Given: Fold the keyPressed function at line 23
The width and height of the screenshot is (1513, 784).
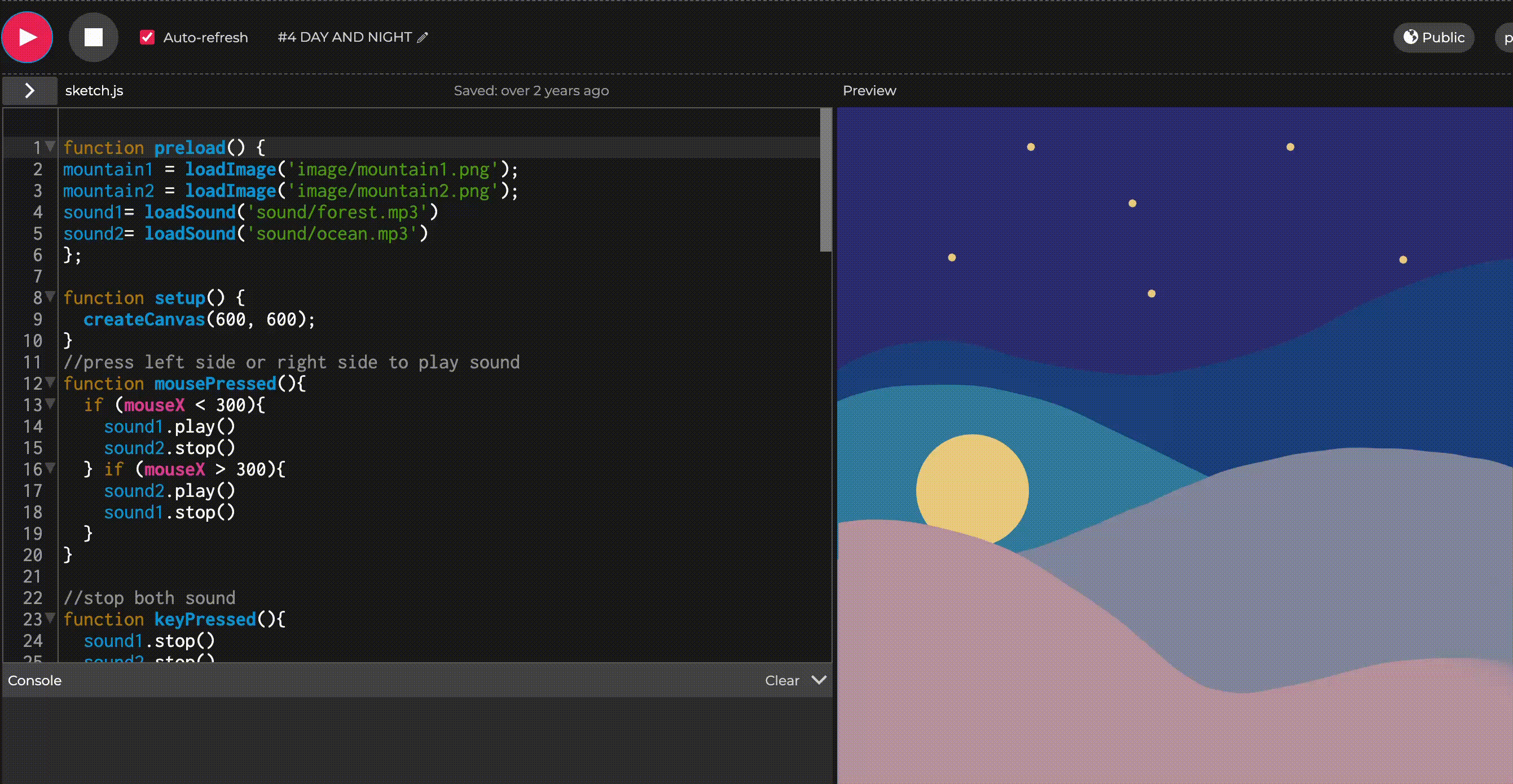Looking at the screenshot, I should tap(51, 617).
